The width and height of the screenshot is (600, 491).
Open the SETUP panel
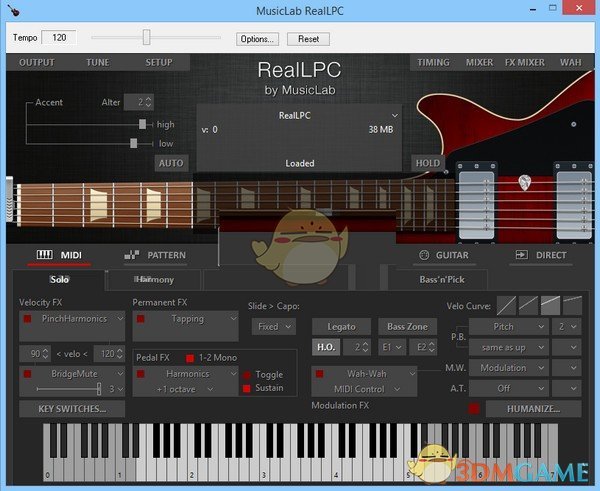[158, 62]
